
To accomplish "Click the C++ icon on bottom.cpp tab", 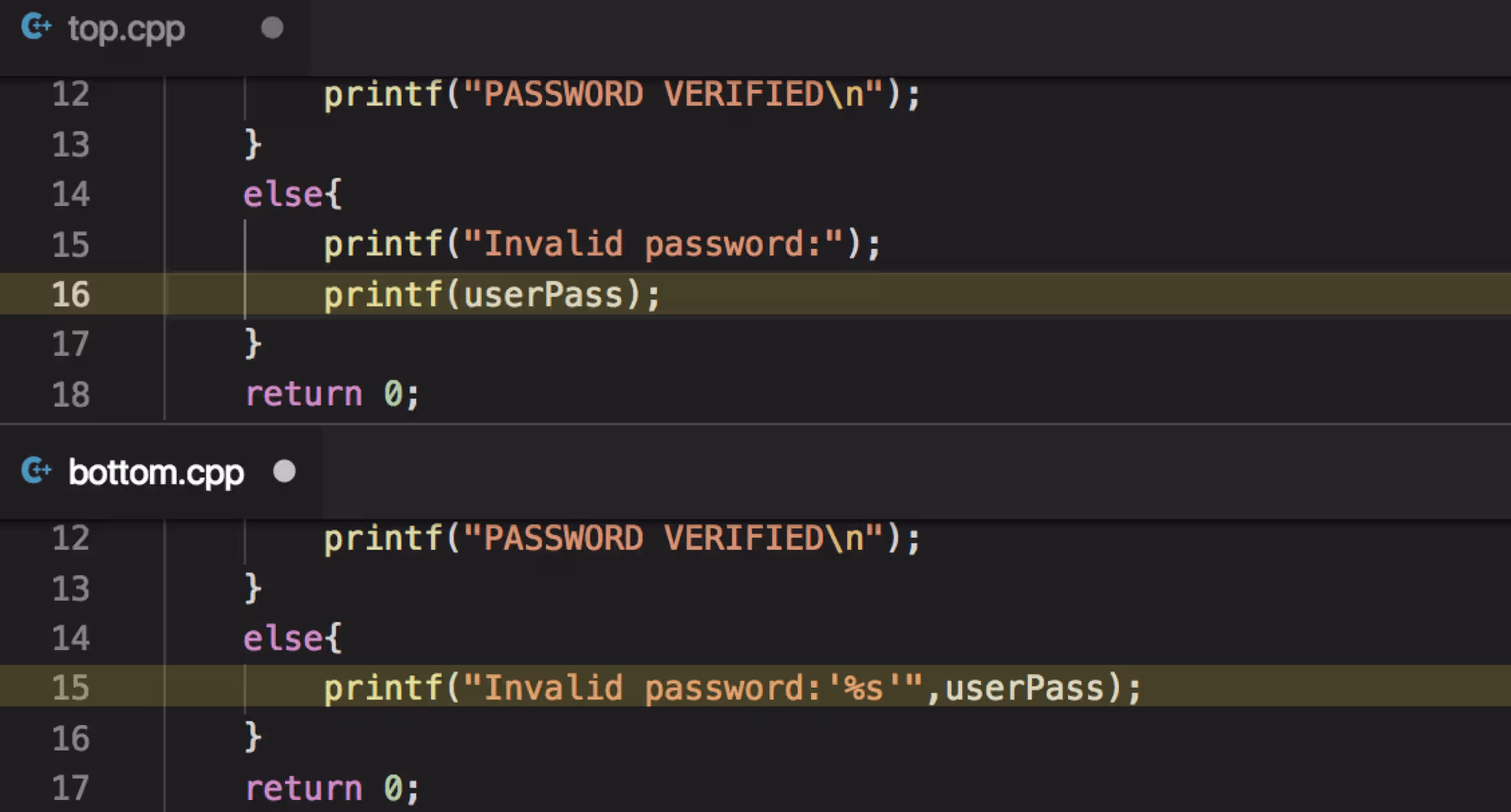I will pyautogui.click(x=36, y=472).
